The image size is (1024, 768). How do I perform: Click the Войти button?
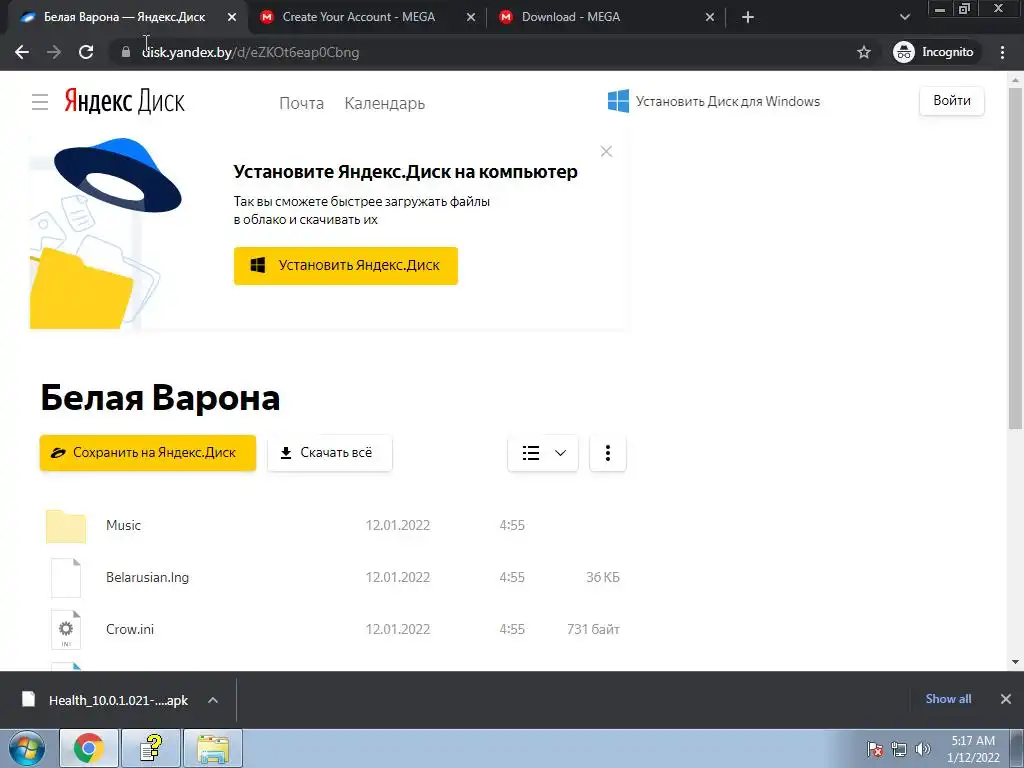click(952, 101)
